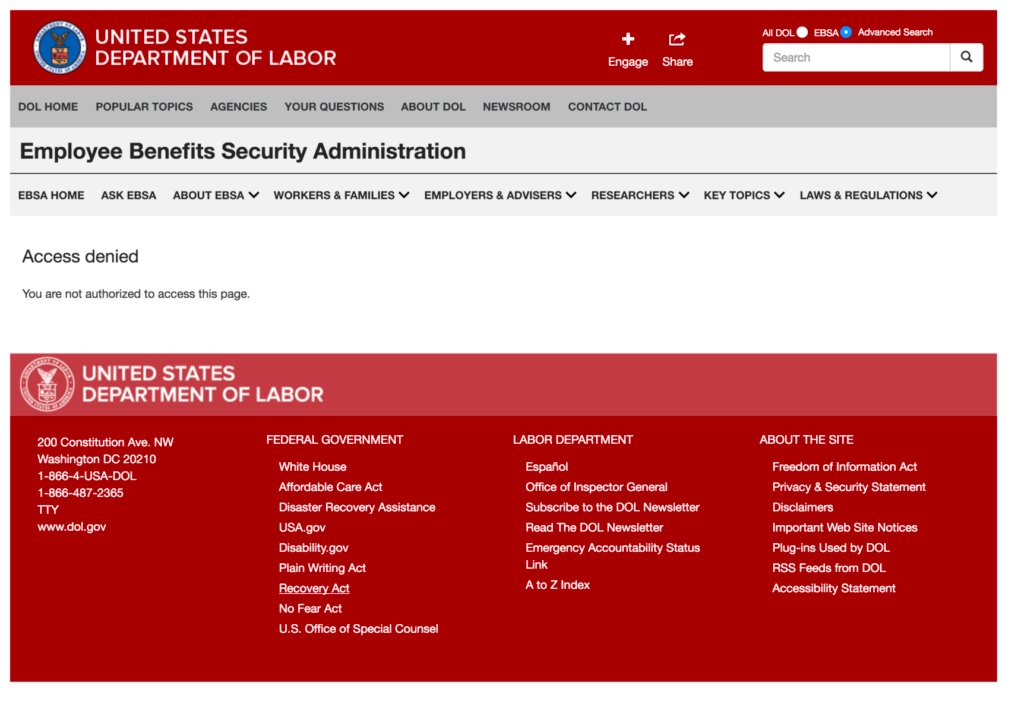Image resolution: width=1024 pixels, height=713 pixels.
Task: Click the About The Site footer heading
Action: [x=806, y=440]
